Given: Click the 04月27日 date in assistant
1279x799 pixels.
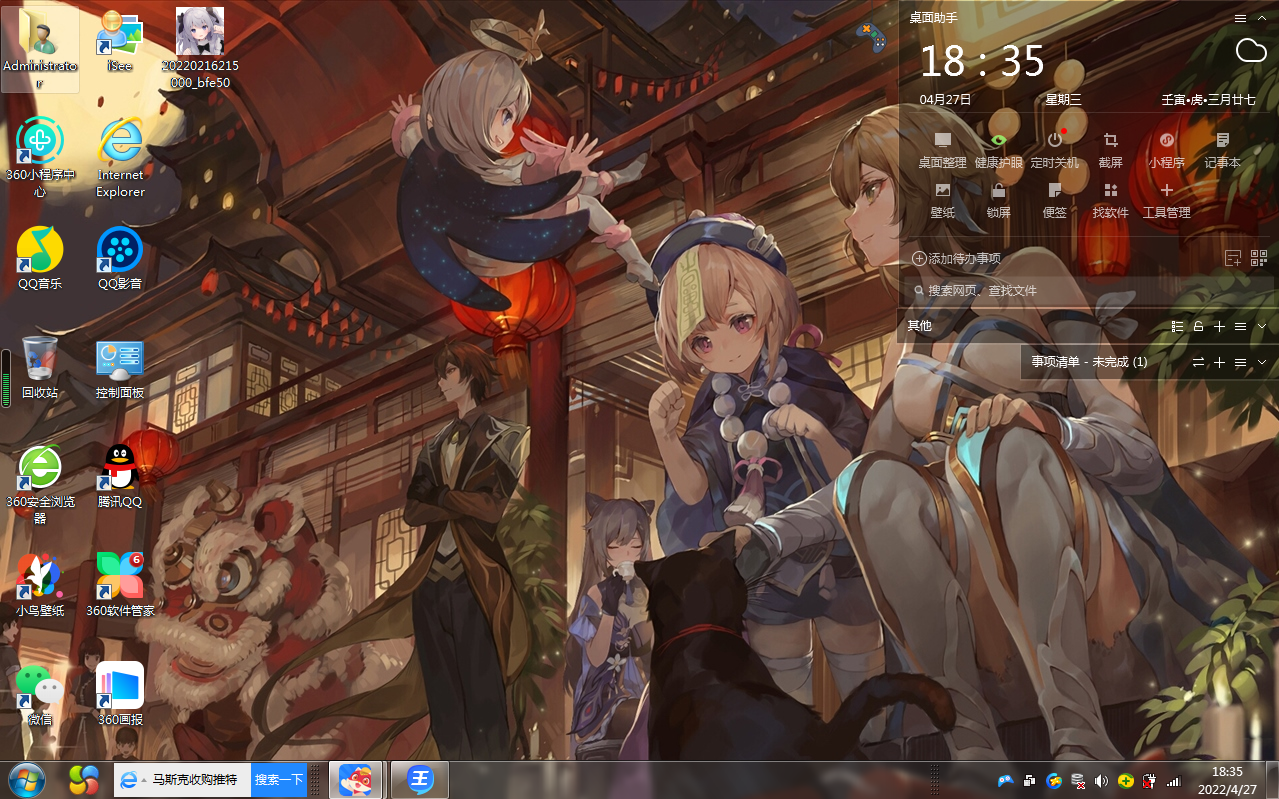Looking at the screenshot, I should pos(945,100).
